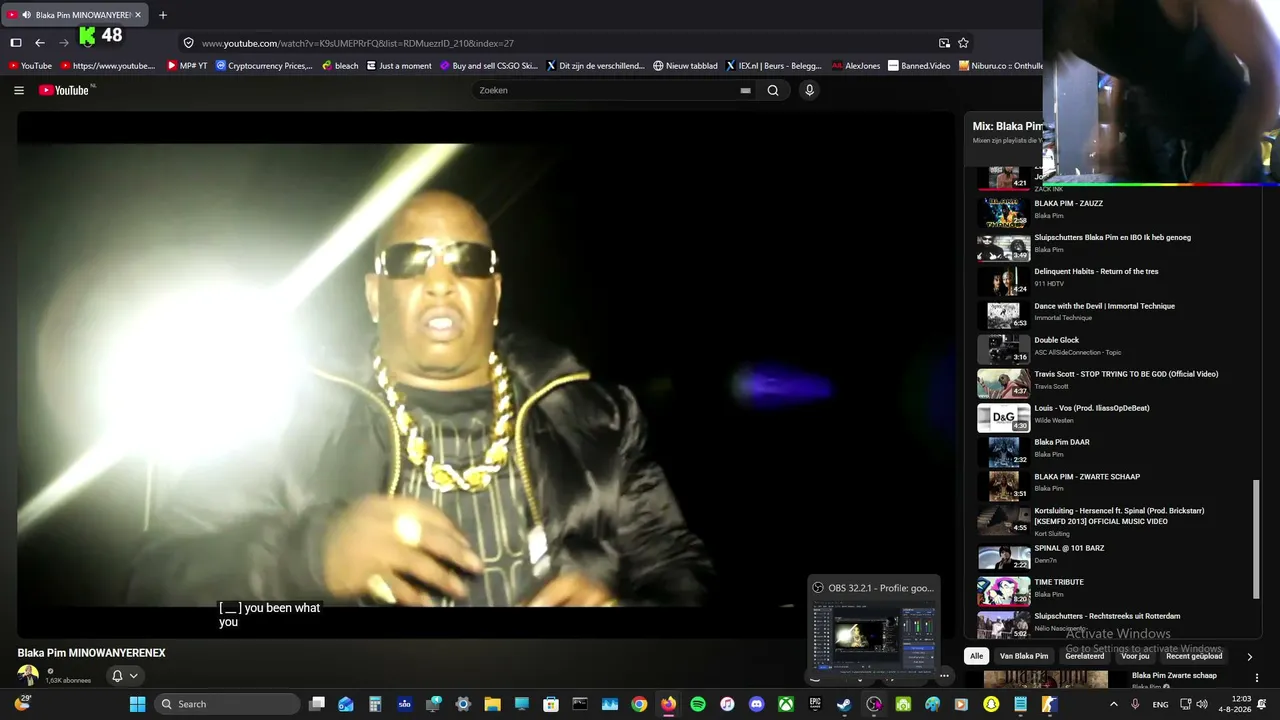Image resolution: width=1280 pixels, height=720 pixels.
Task: Switch to the Blaka Pim MINOWANYERENEX tab
Action: point(75,15)
